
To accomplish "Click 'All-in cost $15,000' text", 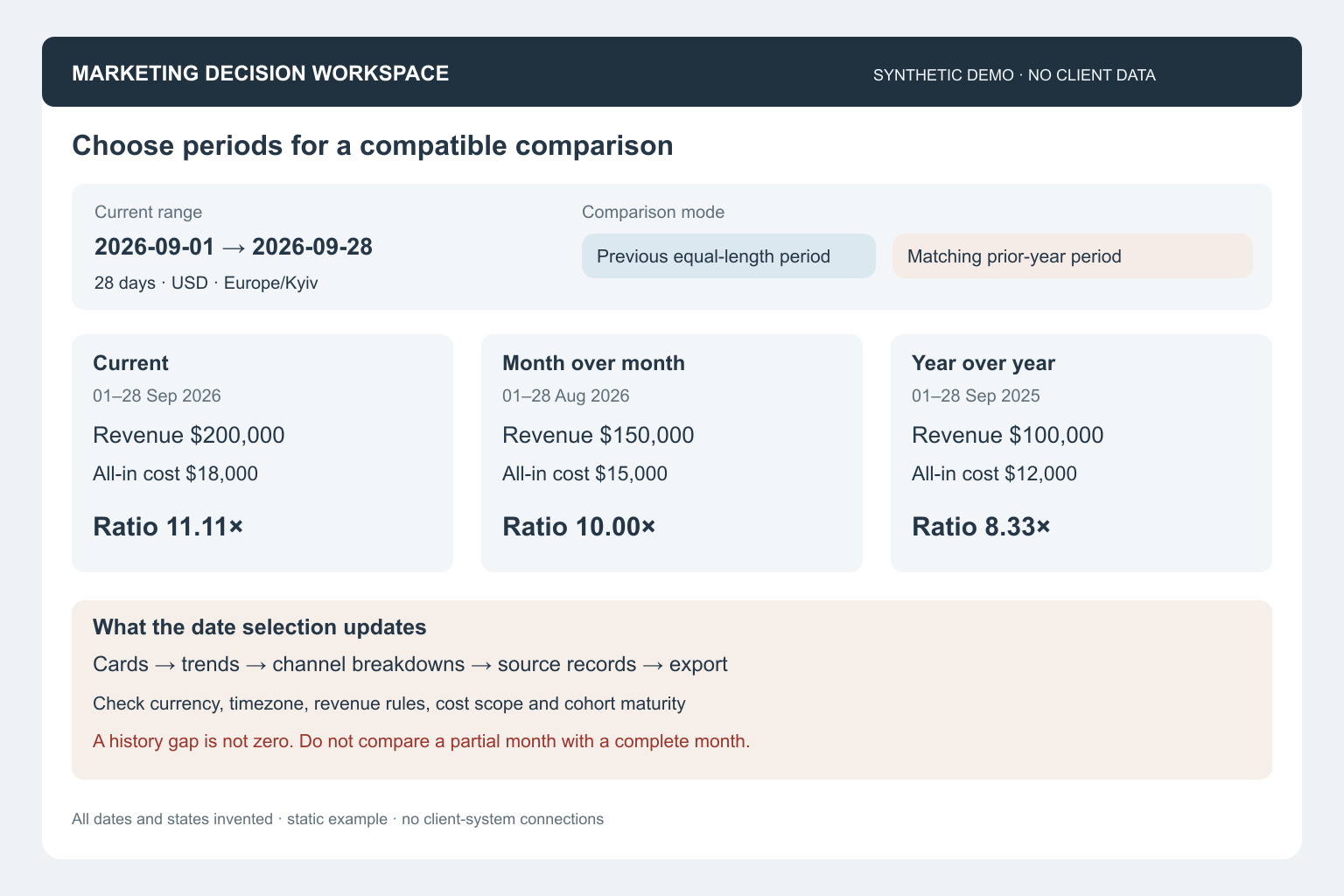I will click(584, 474).
